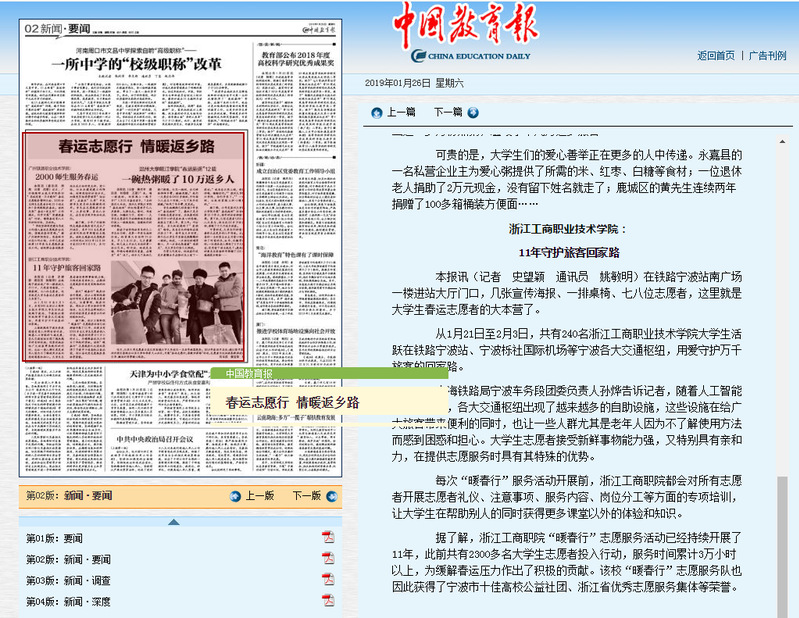Screen dimensions: 799x618
Task: Download the PDF for 第03版 新闻·调查
Action: coord(327,580)
